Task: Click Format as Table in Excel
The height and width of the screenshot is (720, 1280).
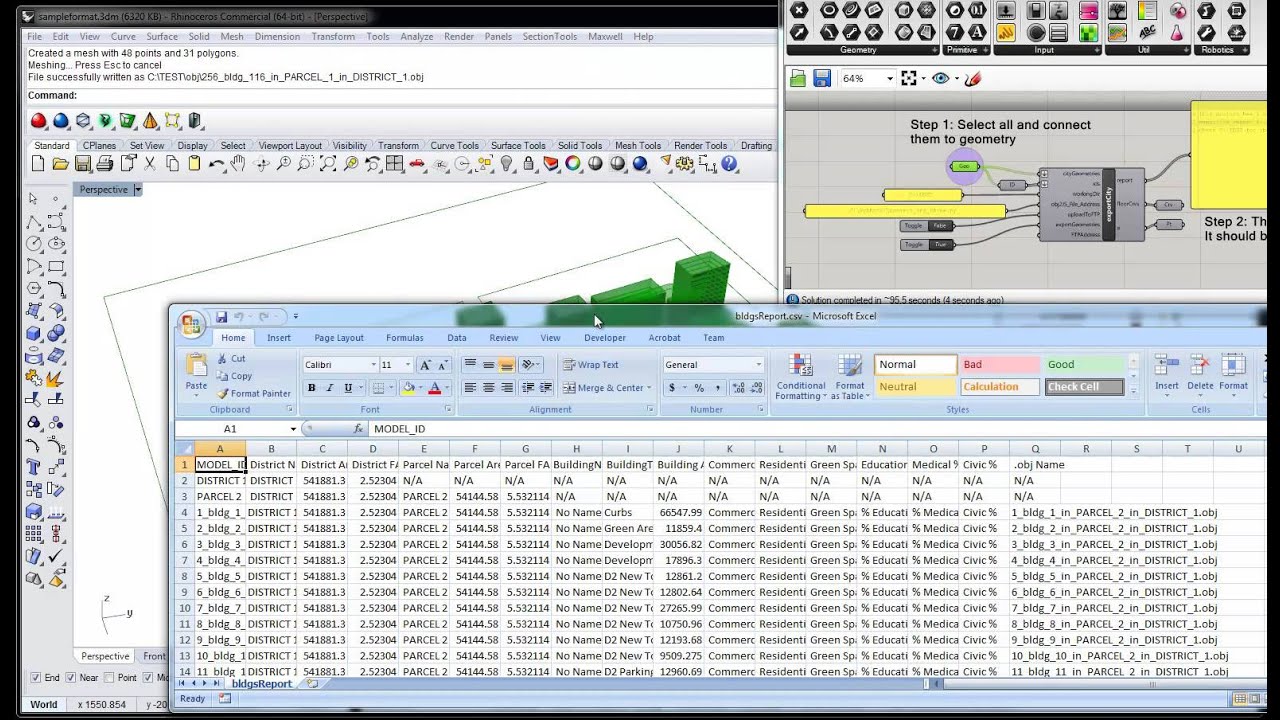Action: pos(850,377)
